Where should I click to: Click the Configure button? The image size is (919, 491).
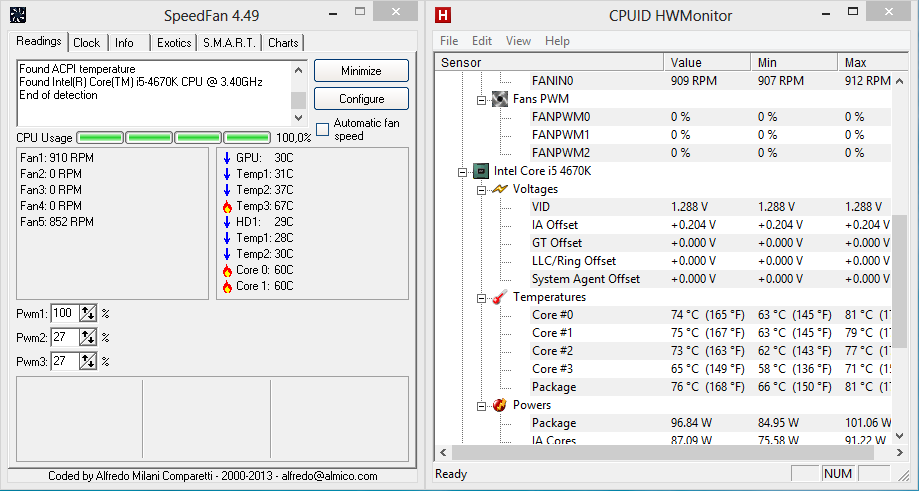point(361,98)
